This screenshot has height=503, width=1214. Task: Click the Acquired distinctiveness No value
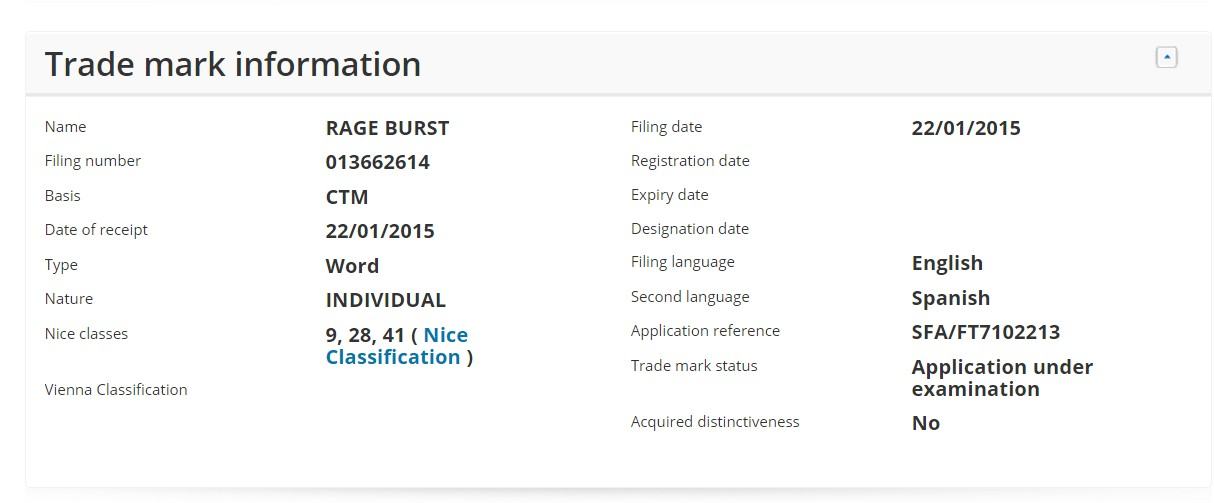(x=926, y=423)
